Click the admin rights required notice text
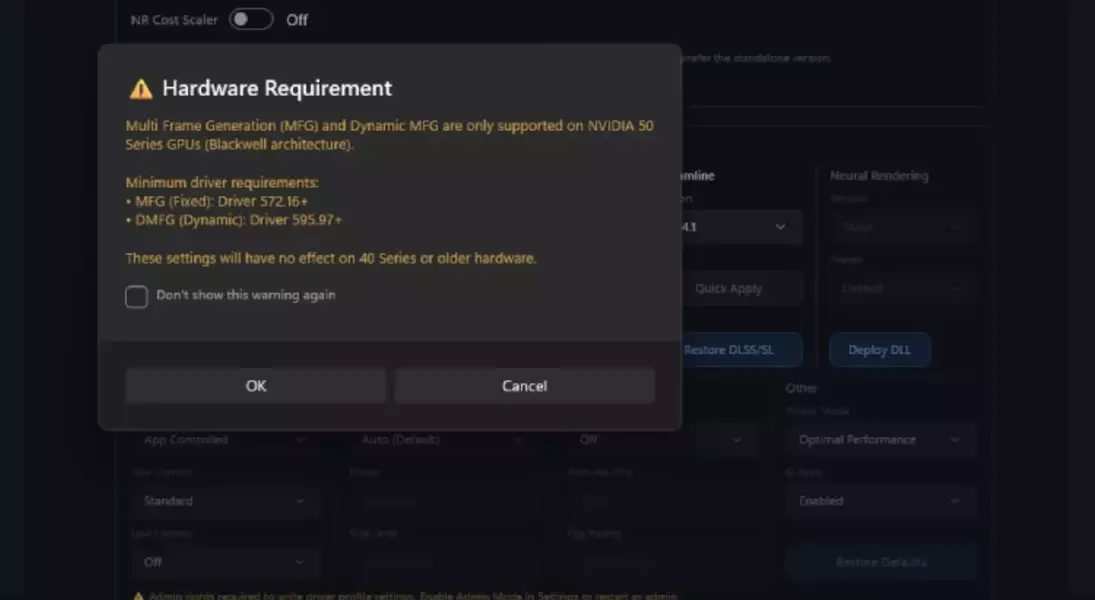The image size is (1095, 600). point(413,597)
